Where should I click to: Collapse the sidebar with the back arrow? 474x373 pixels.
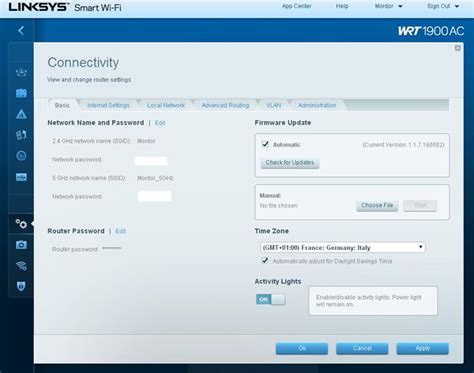tap(21, 31)
